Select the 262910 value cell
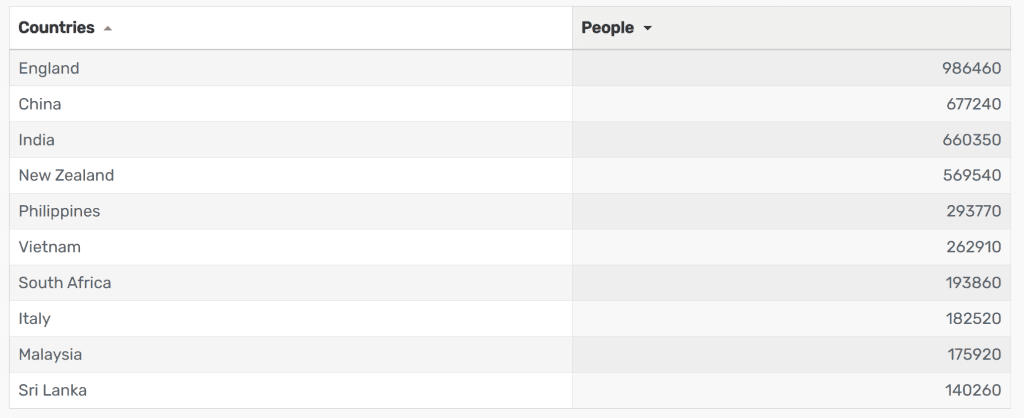The width and height of the screenshot is (1024, 418). pos(792,247)
